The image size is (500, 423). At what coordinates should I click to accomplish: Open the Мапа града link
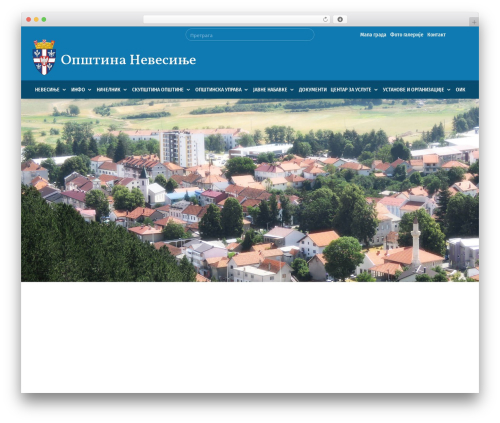point(373,35)
